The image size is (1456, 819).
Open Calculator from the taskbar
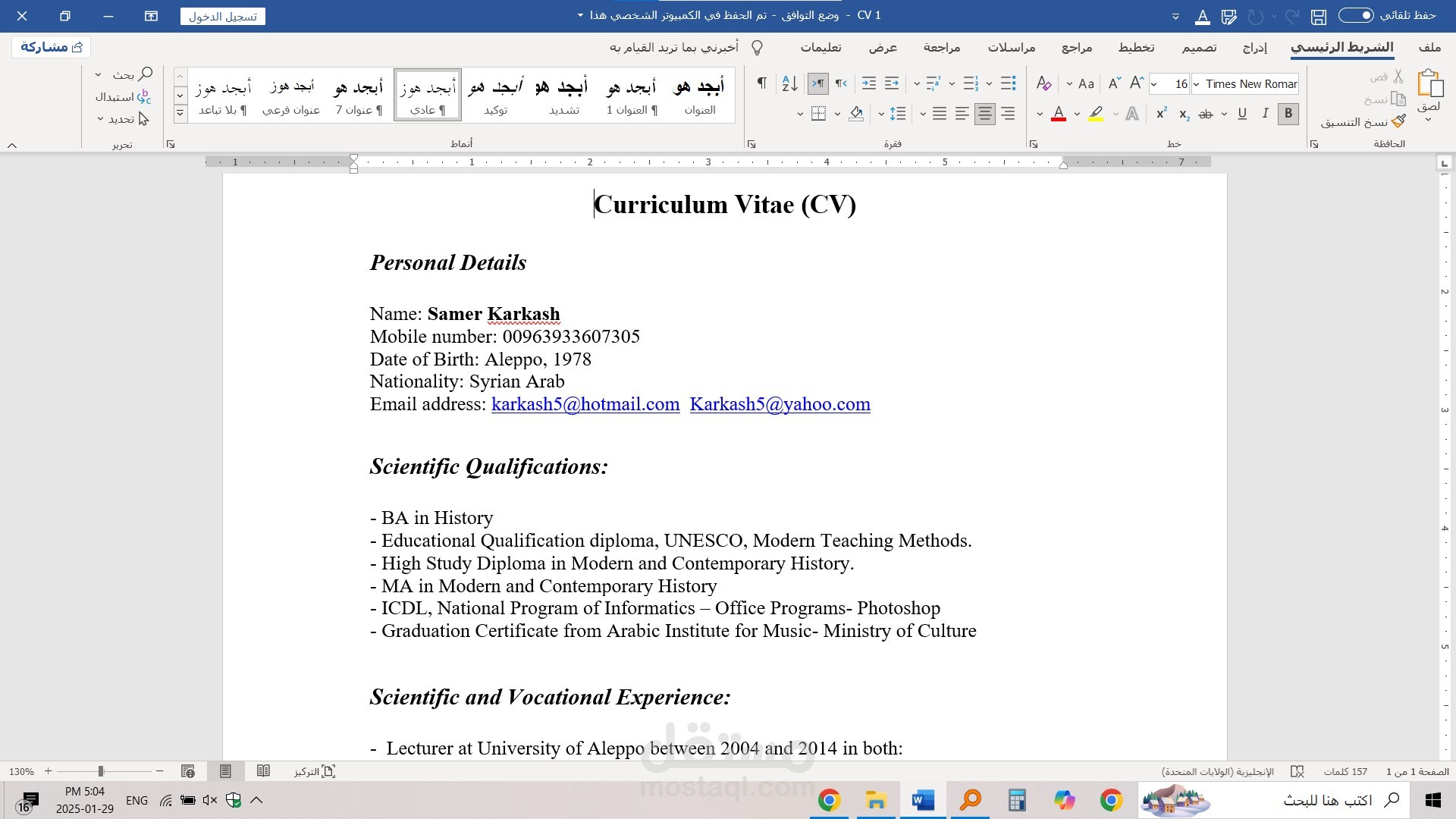tap(1017, 800)
